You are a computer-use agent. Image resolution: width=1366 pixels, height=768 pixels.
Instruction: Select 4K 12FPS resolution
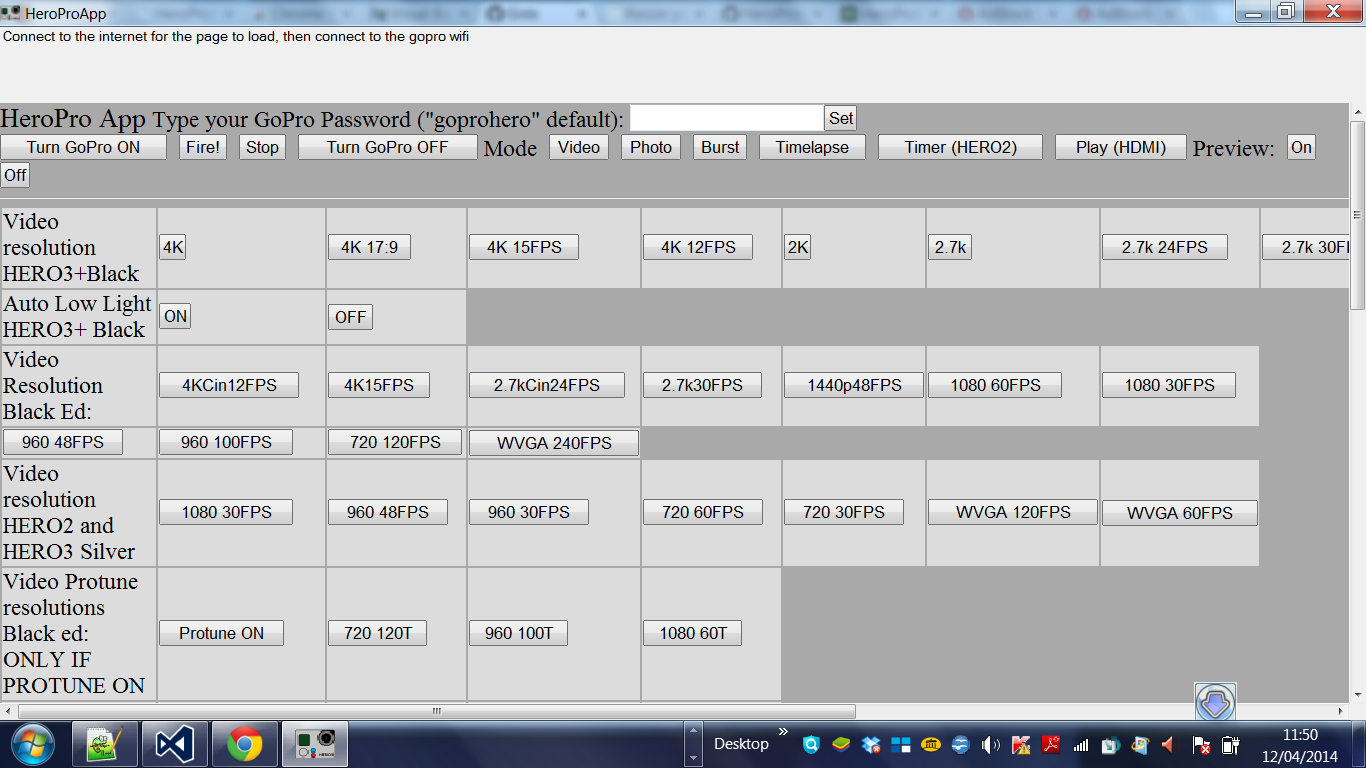pos(698,247)
